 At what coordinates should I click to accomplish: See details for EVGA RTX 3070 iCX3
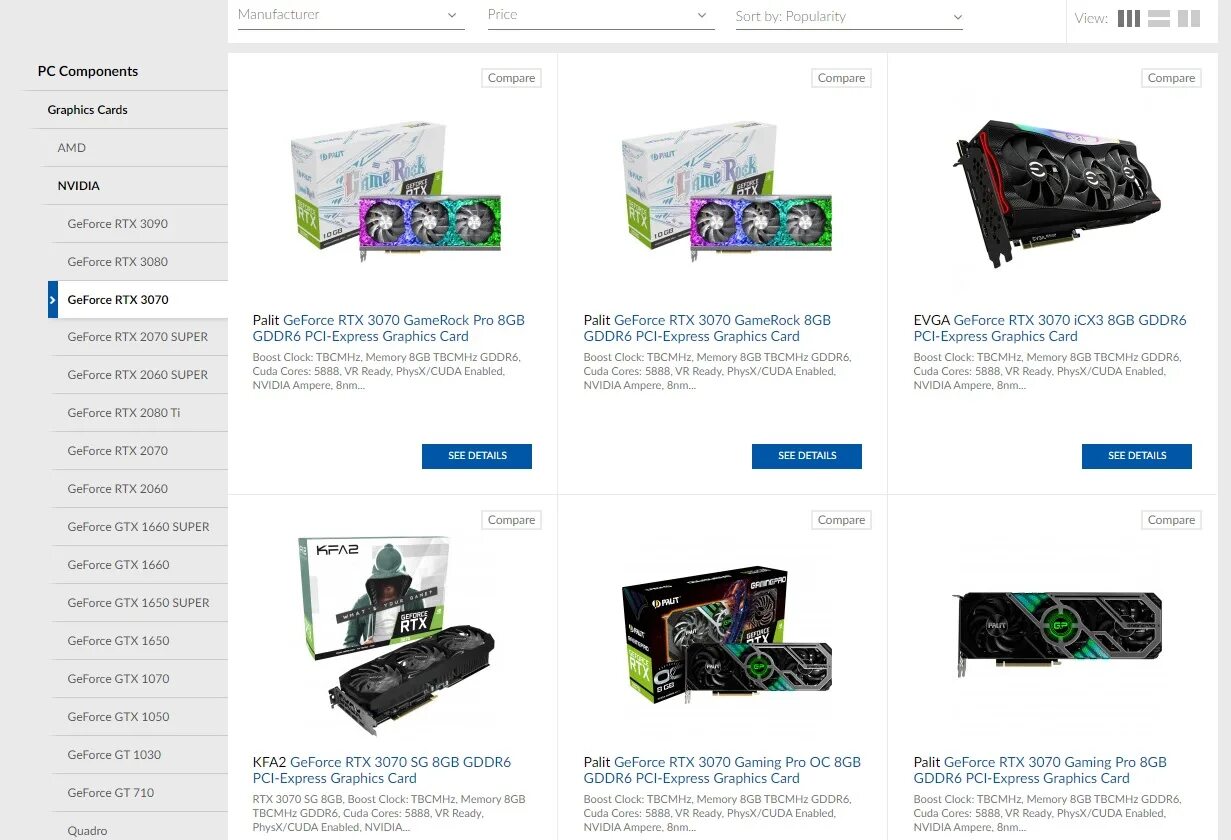point(1137,456)
